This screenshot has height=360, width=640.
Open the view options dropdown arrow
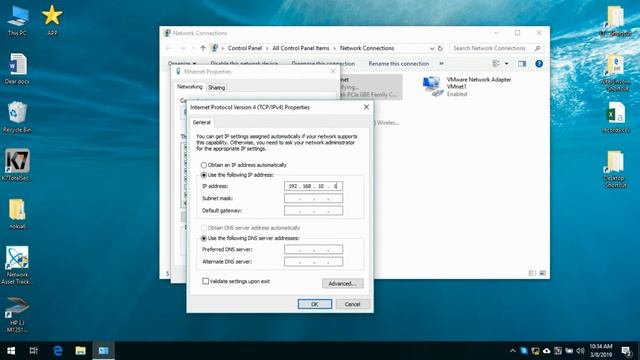tap(507, 64)
